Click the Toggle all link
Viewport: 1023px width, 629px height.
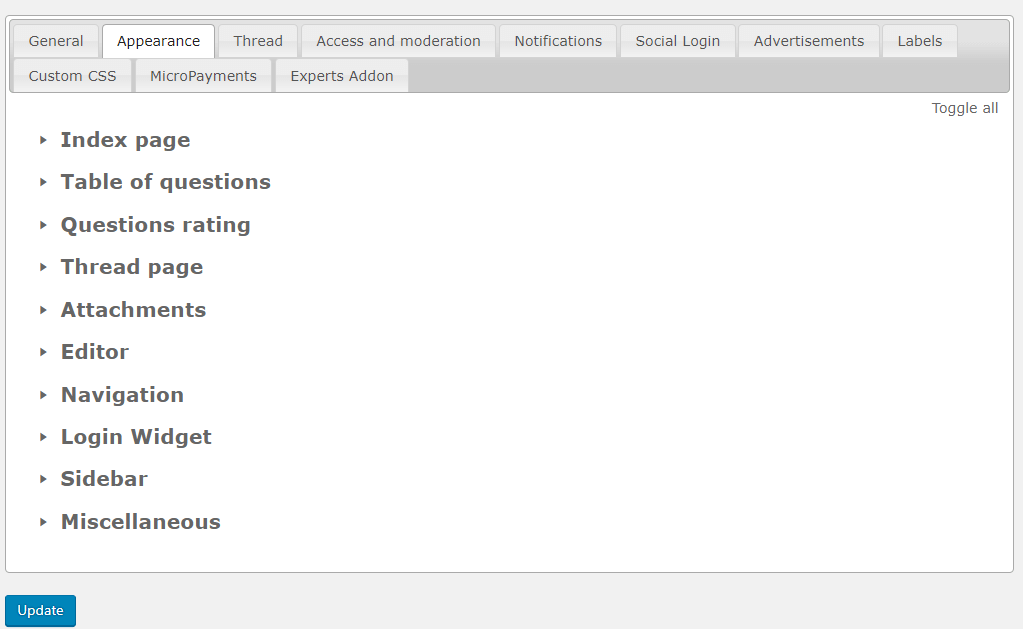tap(964, 108)
